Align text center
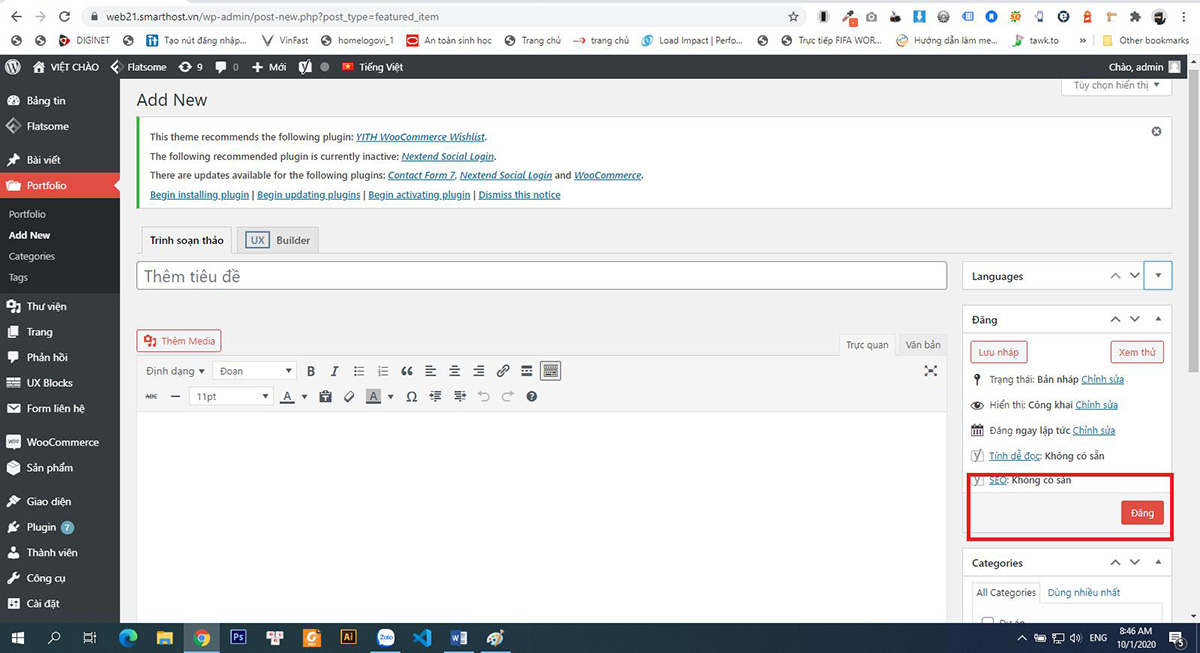 click(455, 371)
